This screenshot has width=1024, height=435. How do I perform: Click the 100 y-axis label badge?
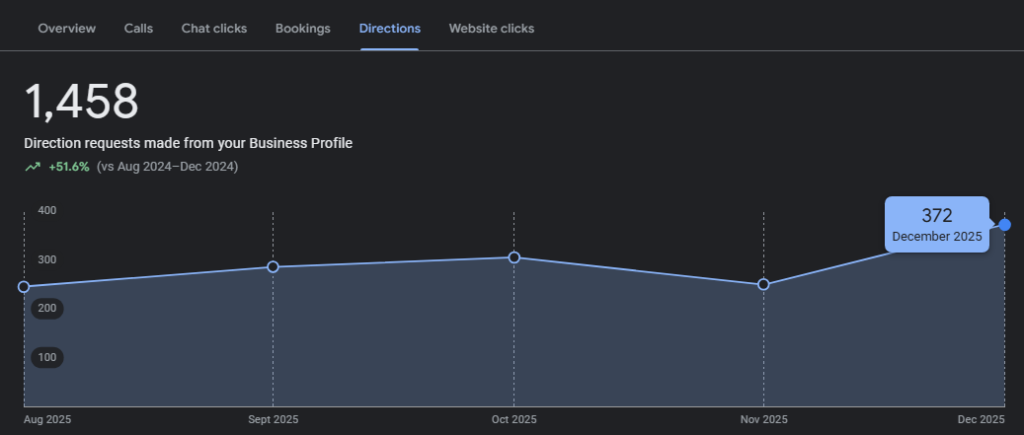coord(47,358)
